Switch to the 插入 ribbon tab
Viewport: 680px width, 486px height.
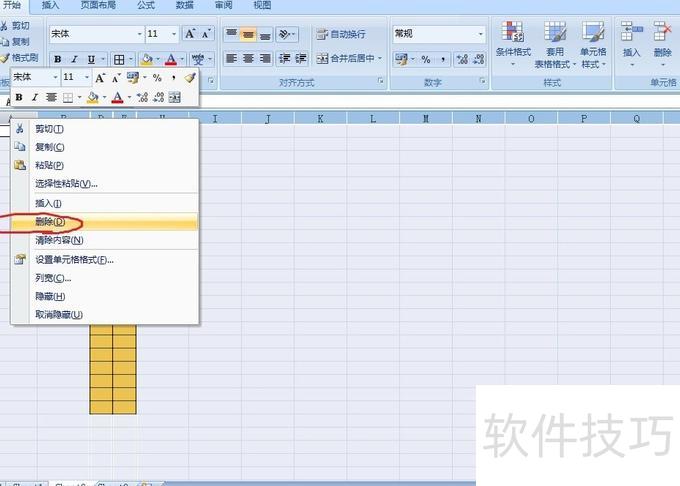coord(50,5)
